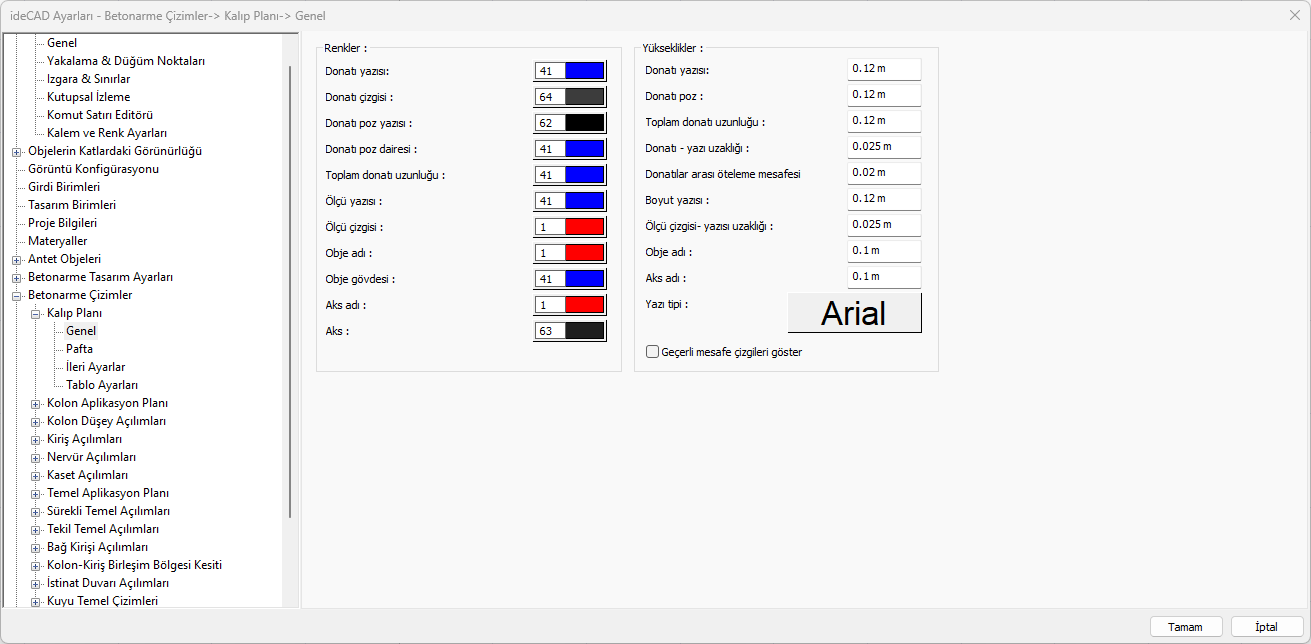Viewport: 1311px width, 644px height.
Task: Collapse Betonarme Çizimler tree node
Action: pyautogui.click(x=17, y=296)
